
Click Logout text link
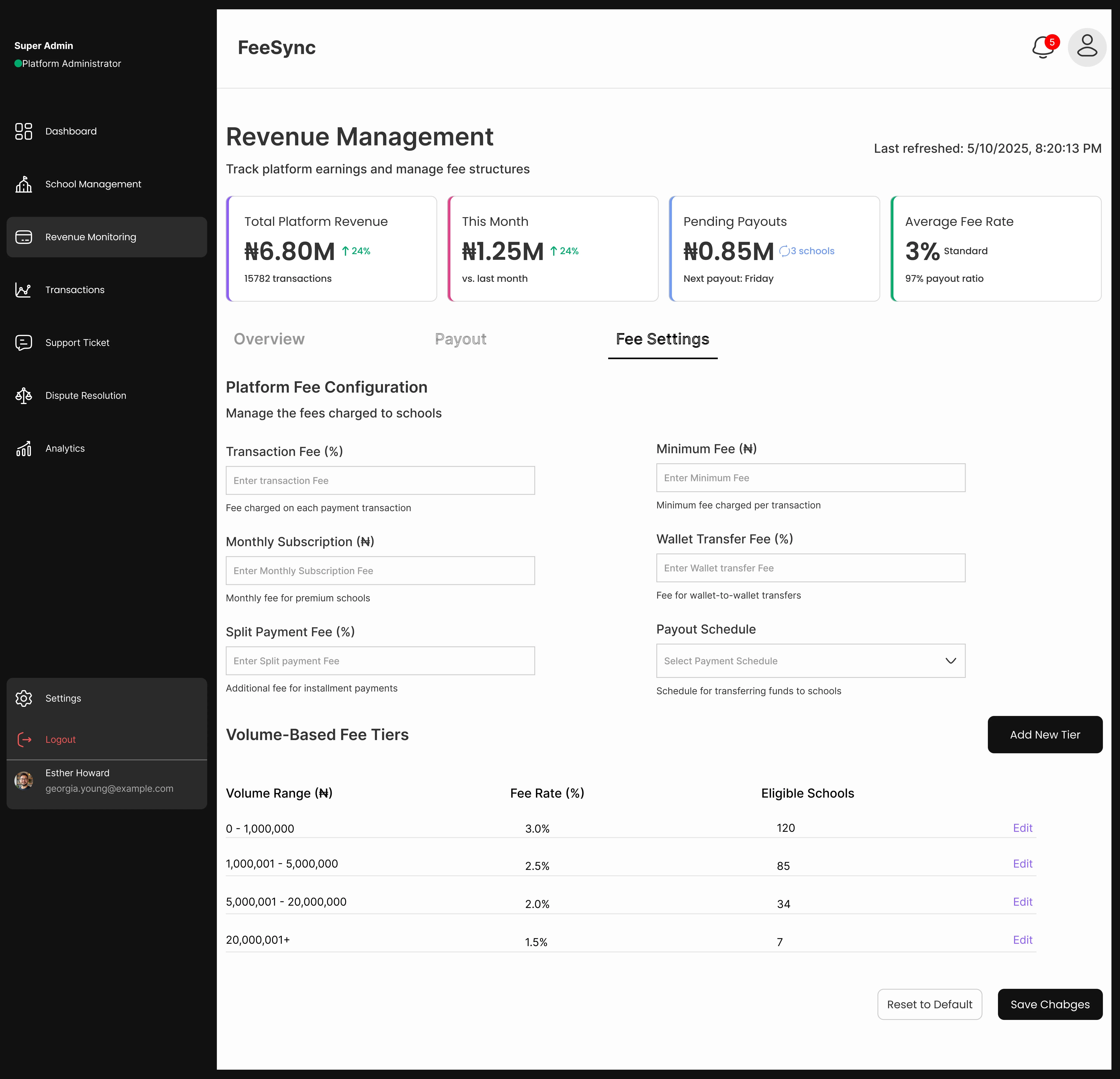(61, 739)
